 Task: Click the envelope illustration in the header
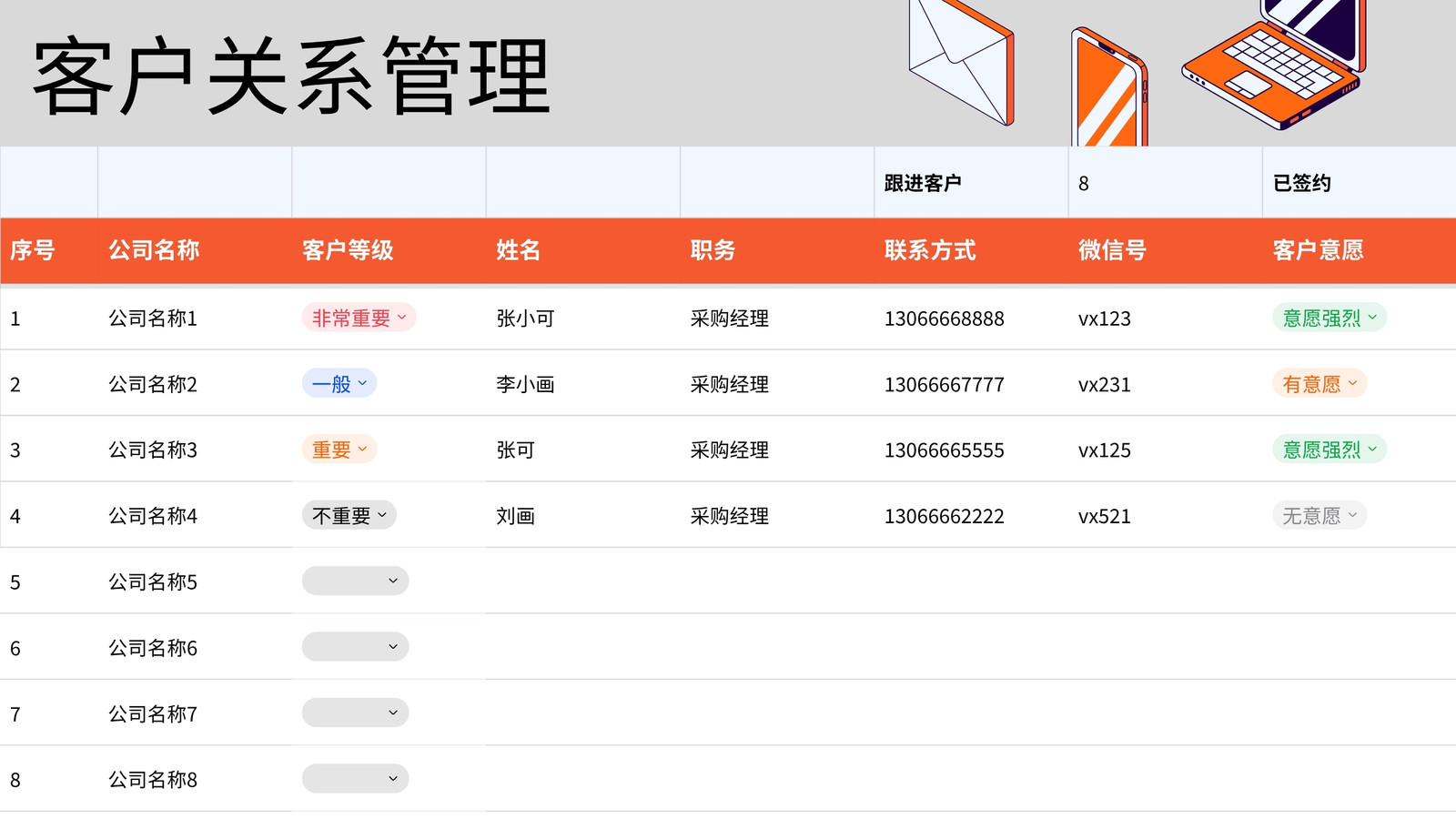click(x=961, y=60)
